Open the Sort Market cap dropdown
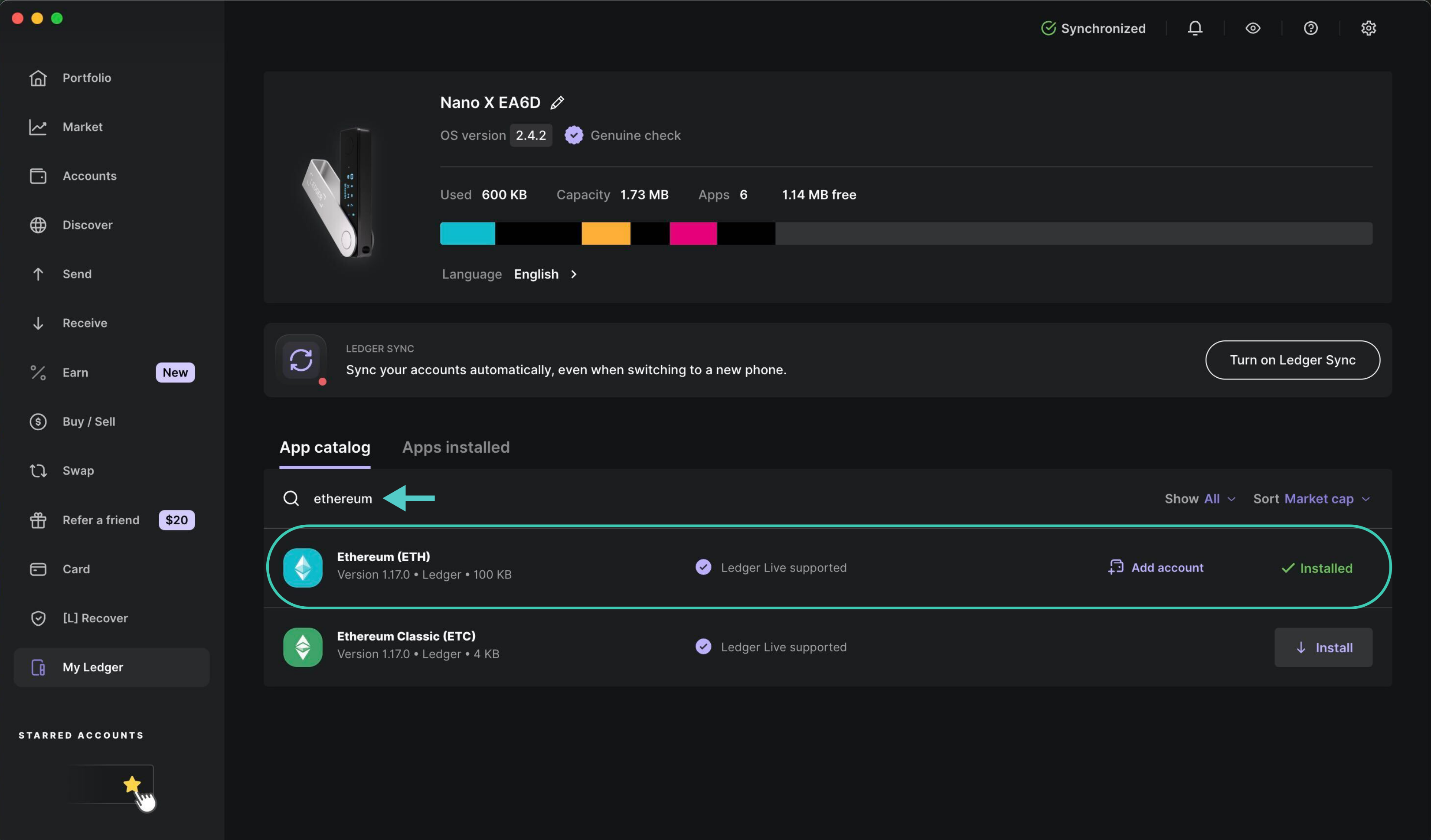1431x840 pixels. click(1312, 499)
